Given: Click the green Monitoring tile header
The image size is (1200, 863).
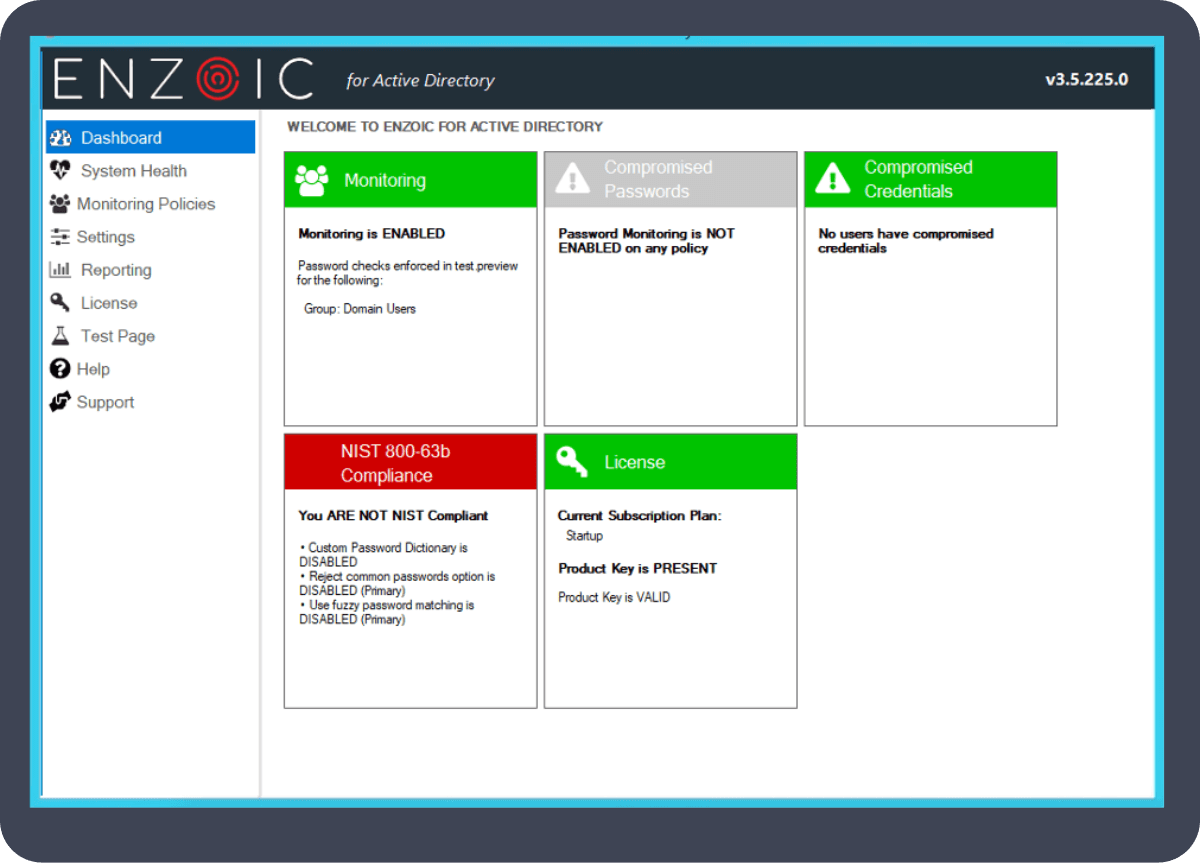Looking at the screenshot, I should click(411, 180).
